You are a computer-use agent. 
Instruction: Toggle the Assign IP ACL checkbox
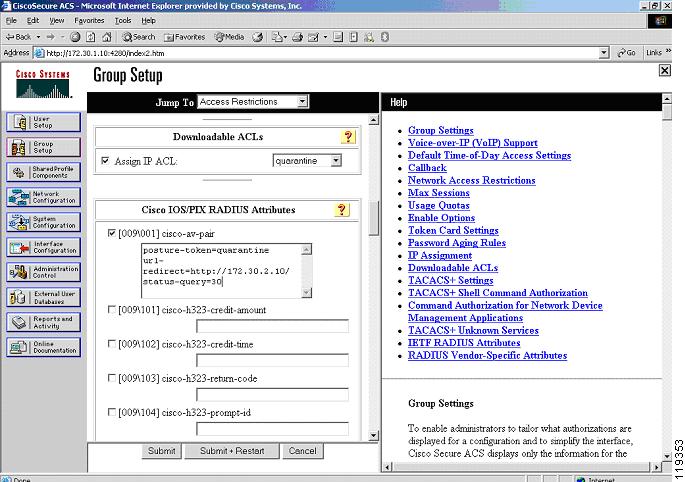[105, 161]
